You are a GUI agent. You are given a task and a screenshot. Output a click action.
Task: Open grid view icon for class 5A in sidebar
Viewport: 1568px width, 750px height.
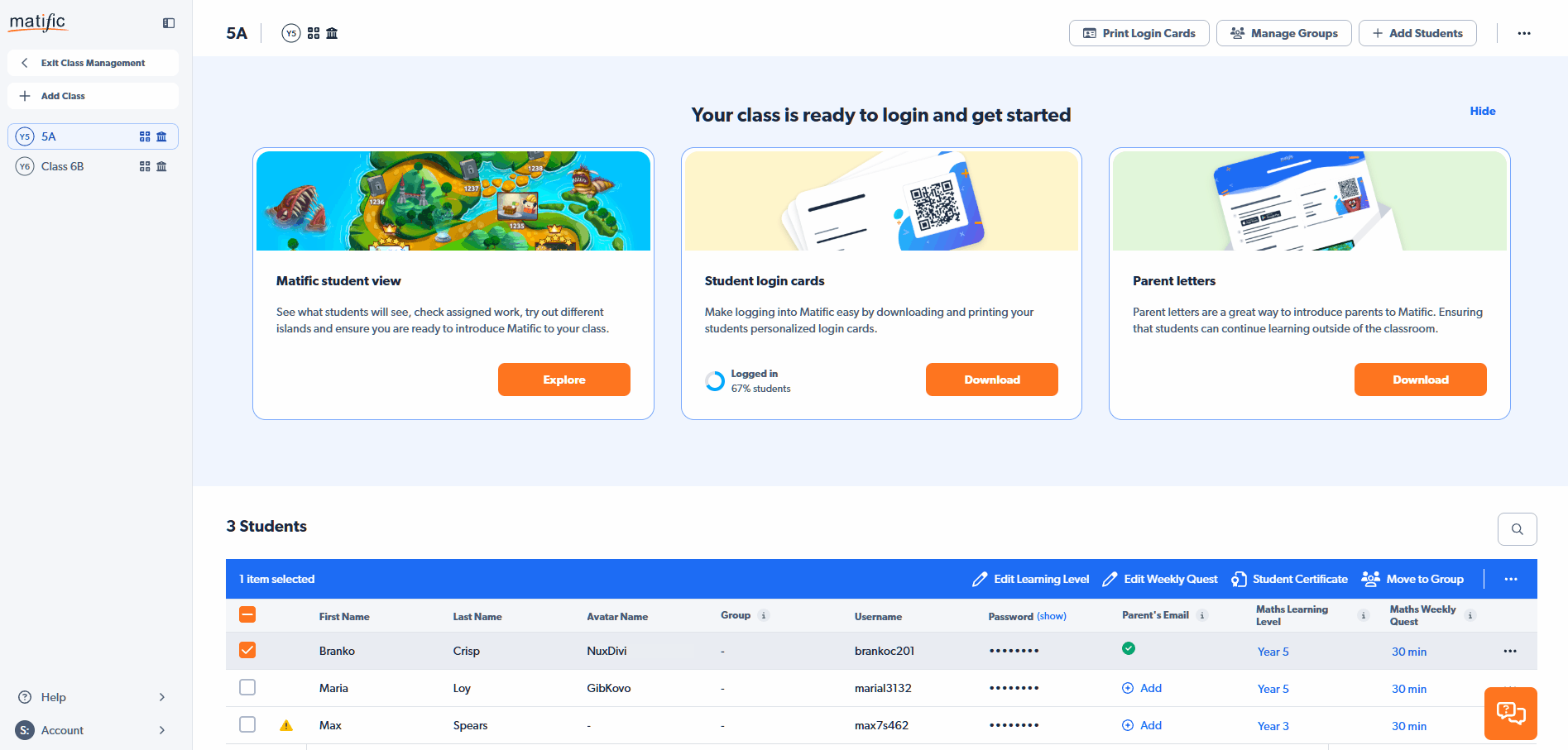[x=145, y=136]
